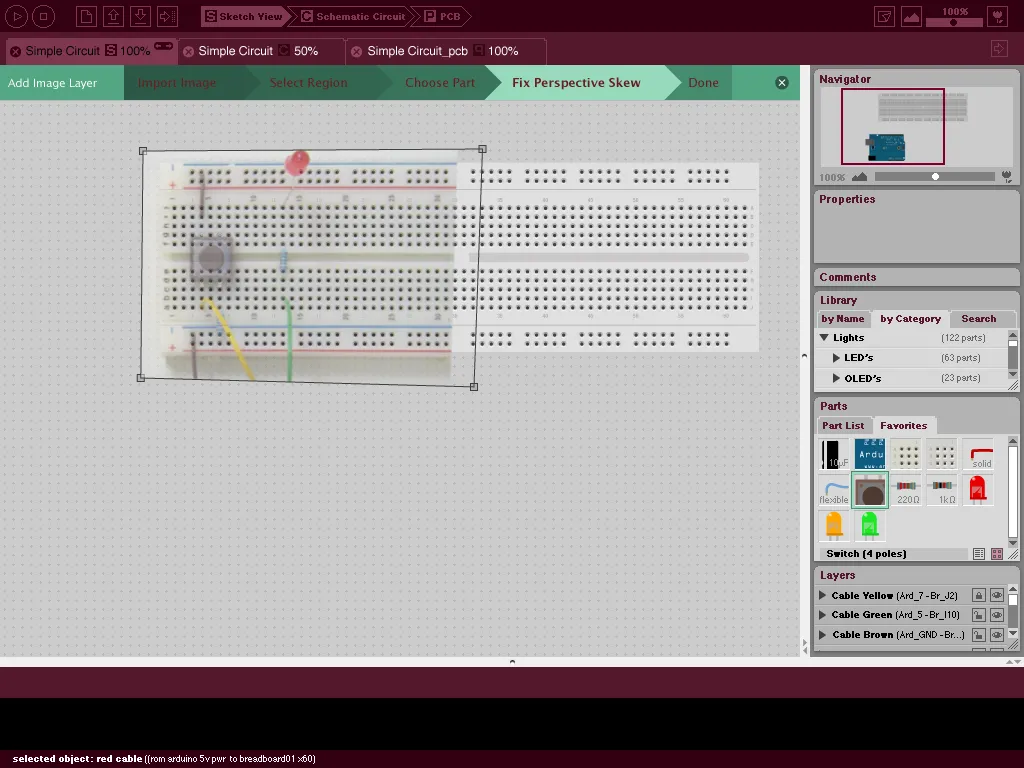Select the flexible blue wire part
Image resolution: width=1024 pixels, height=768 pixels.
834,490
